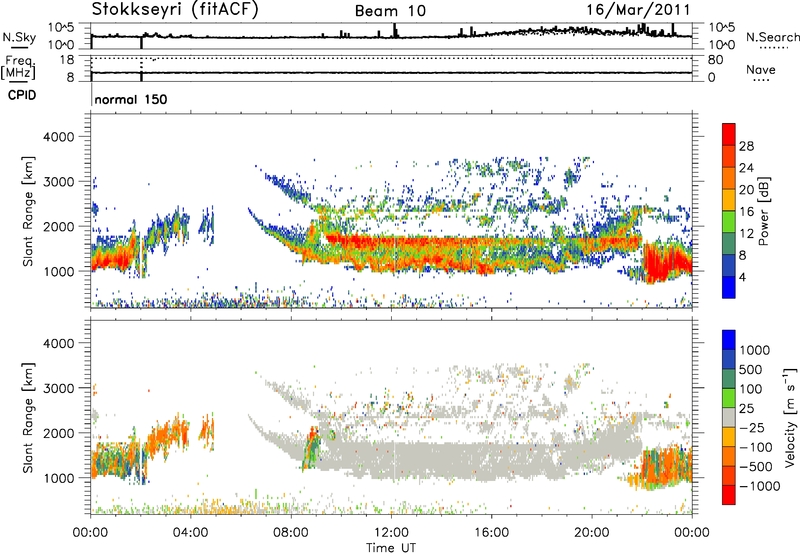The height and width of the screenshot is (554, 800).
Task: Click the 20:00 time axis tick label
Action: tap(591, 533)
